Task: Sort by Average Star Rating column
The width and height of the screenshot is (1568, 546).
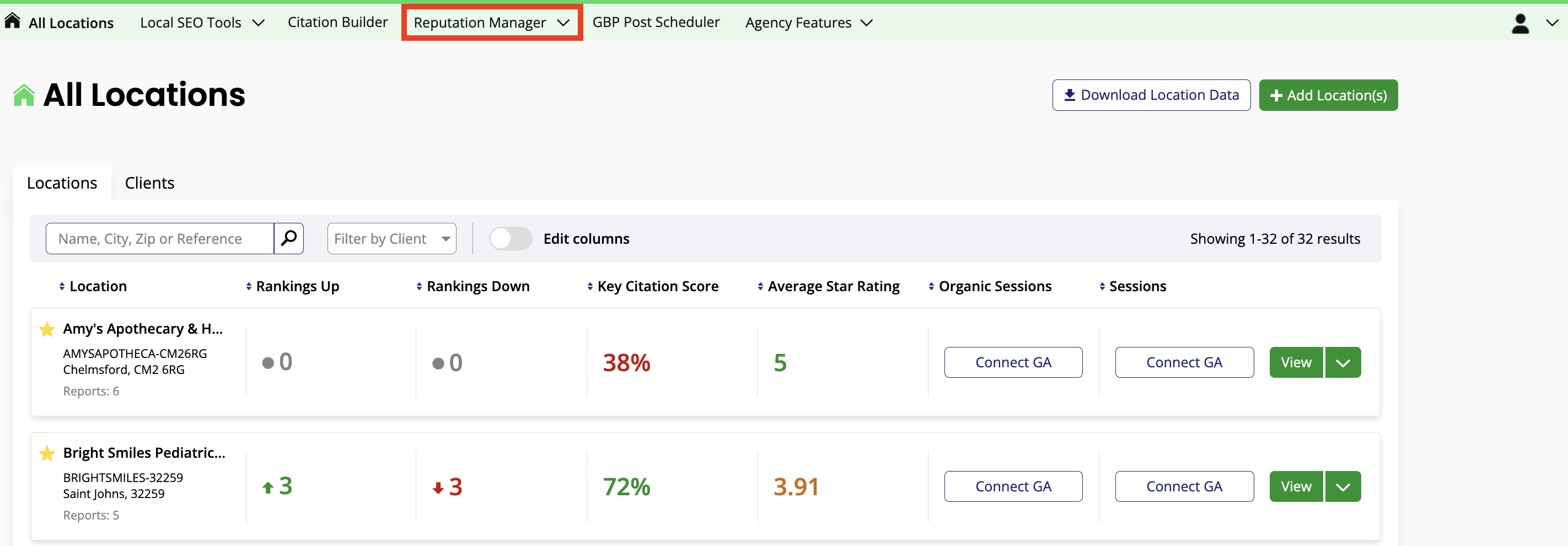Action: [760, 286]
